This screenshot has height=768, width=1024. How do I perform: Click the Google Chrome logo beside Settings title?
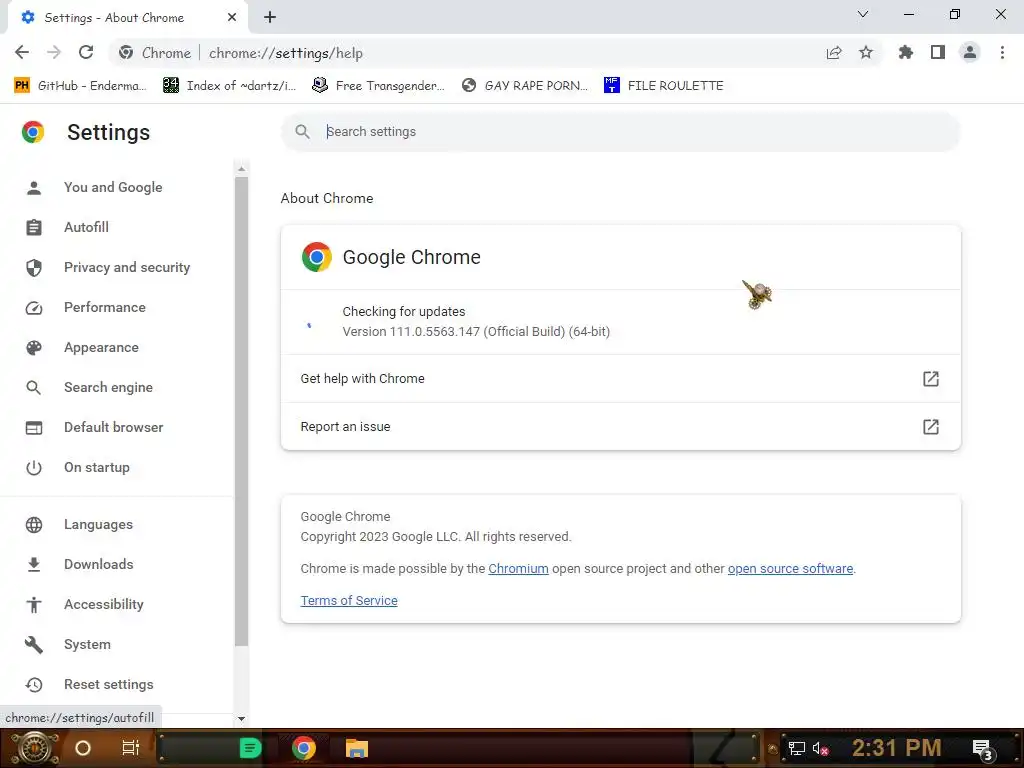33,132
